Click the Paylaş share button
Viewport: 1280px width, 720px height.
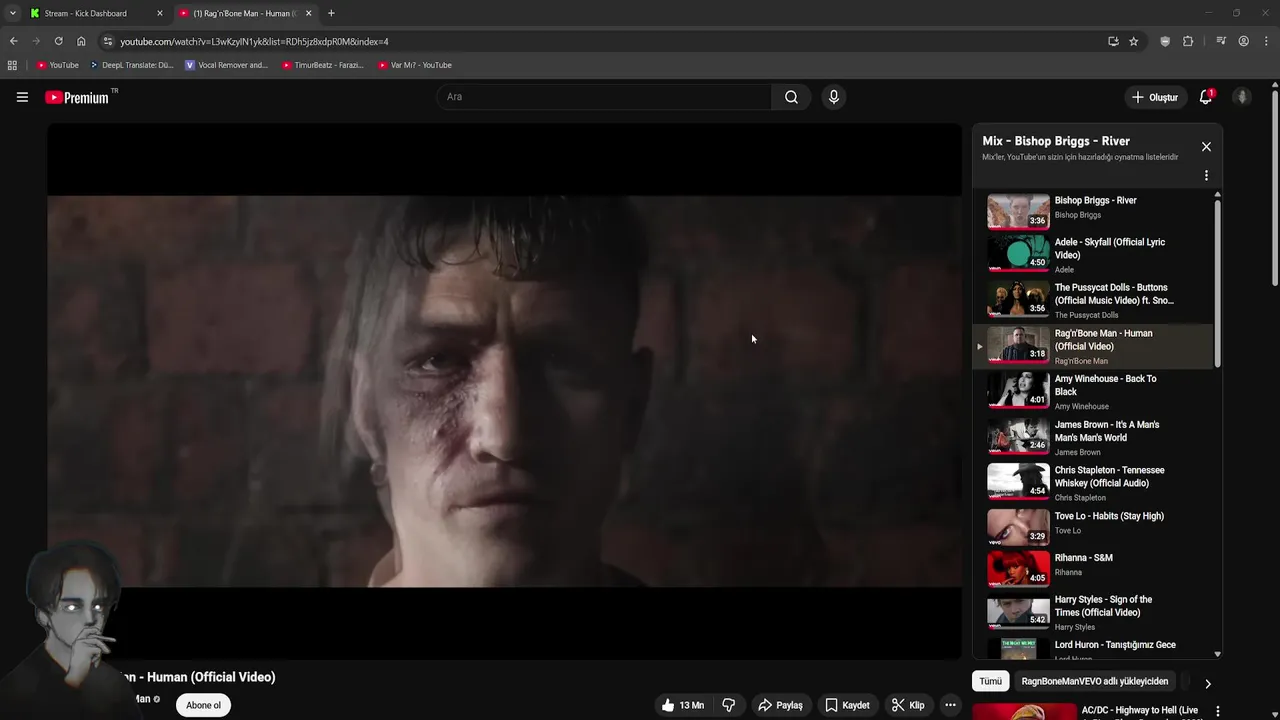pos(780,705)
